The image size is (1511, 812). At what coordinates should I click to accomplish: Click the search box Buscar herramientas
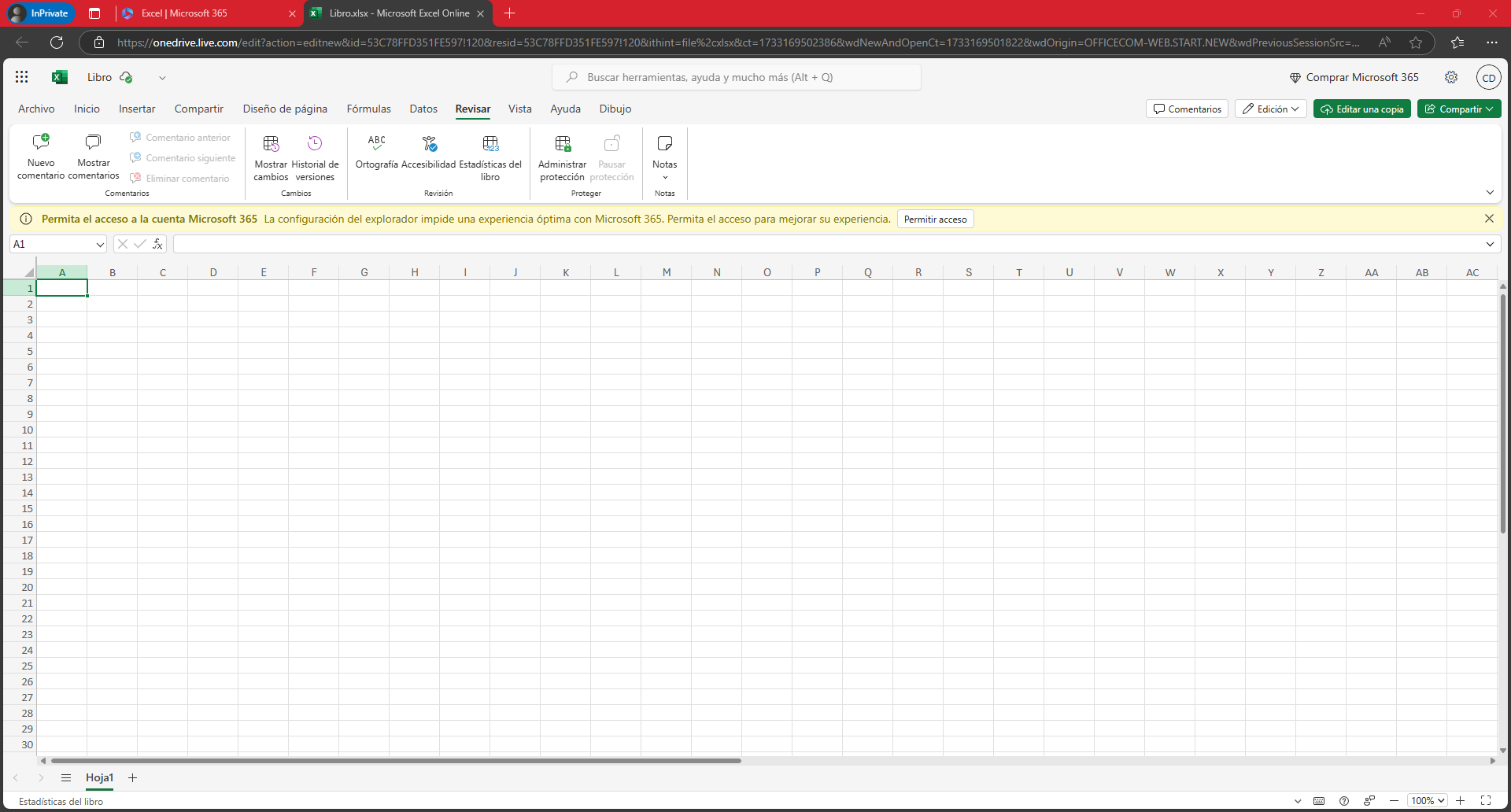point(737,77)
